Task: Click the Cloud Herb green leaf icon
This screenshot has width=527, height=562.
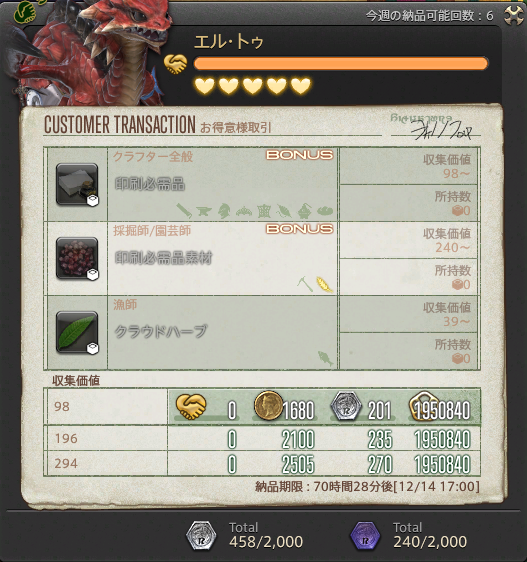Action: point(77,332)
